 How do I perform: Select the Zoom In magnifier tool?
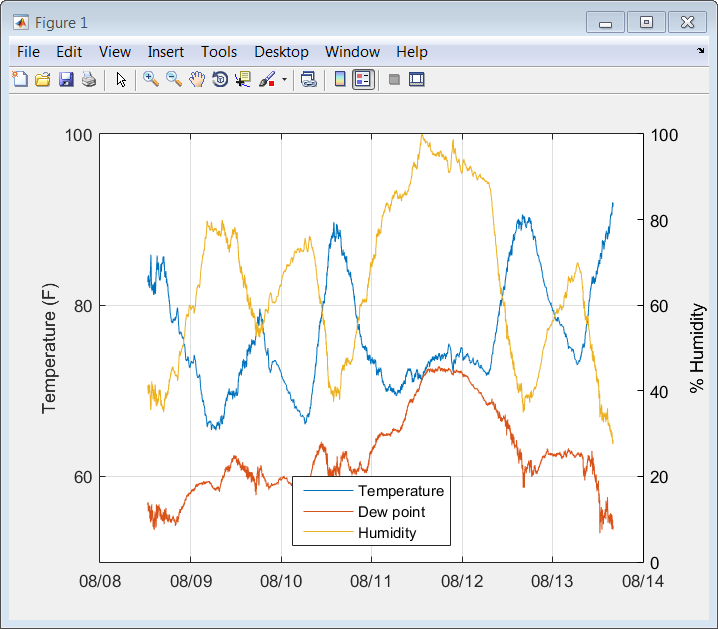[x=150, y=80]
